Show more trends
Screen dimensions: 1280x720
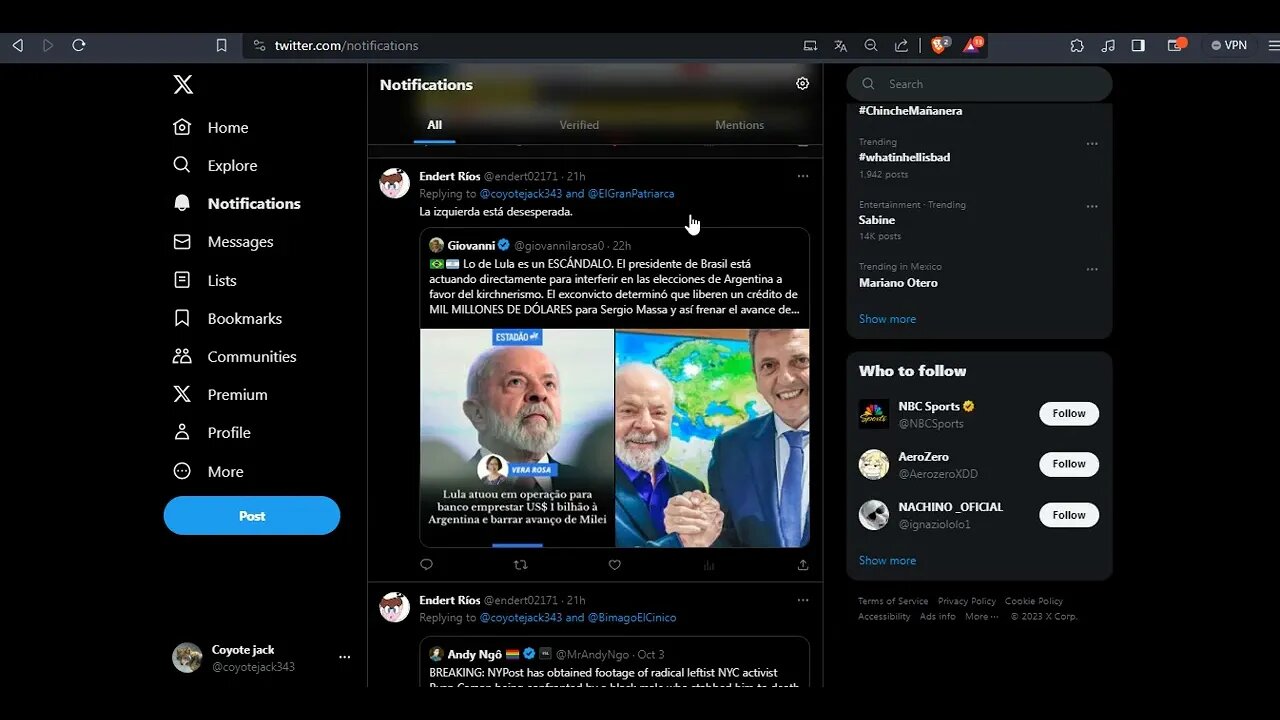point(887,319)
